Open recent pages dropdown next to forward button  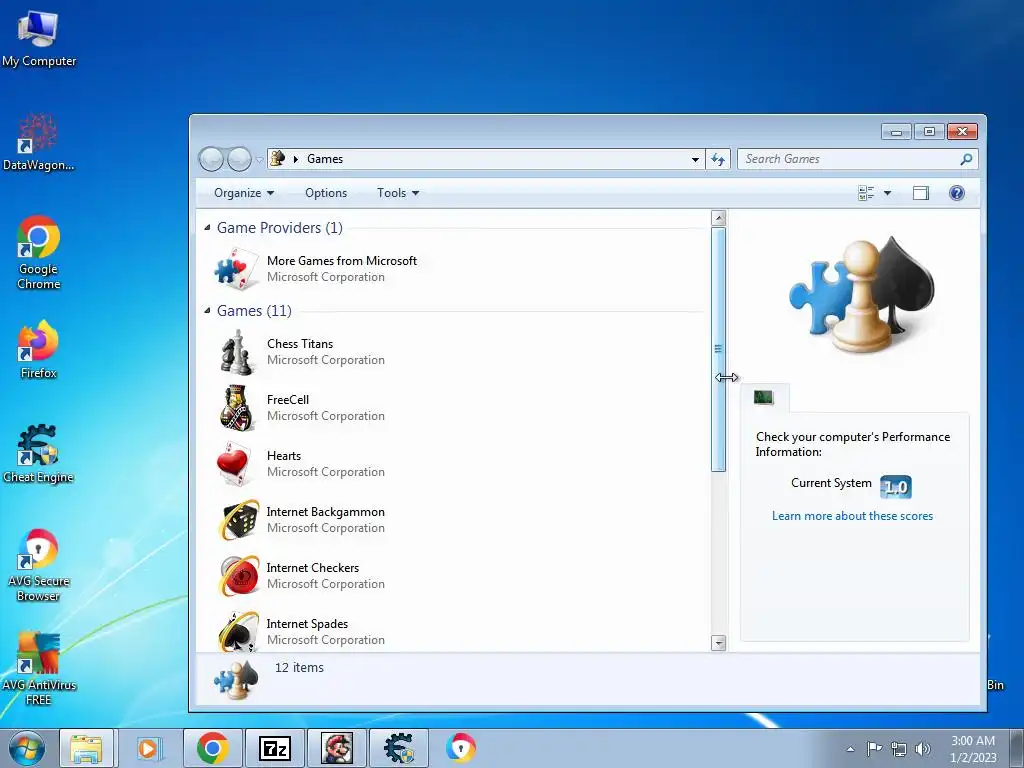click(259, 159)
